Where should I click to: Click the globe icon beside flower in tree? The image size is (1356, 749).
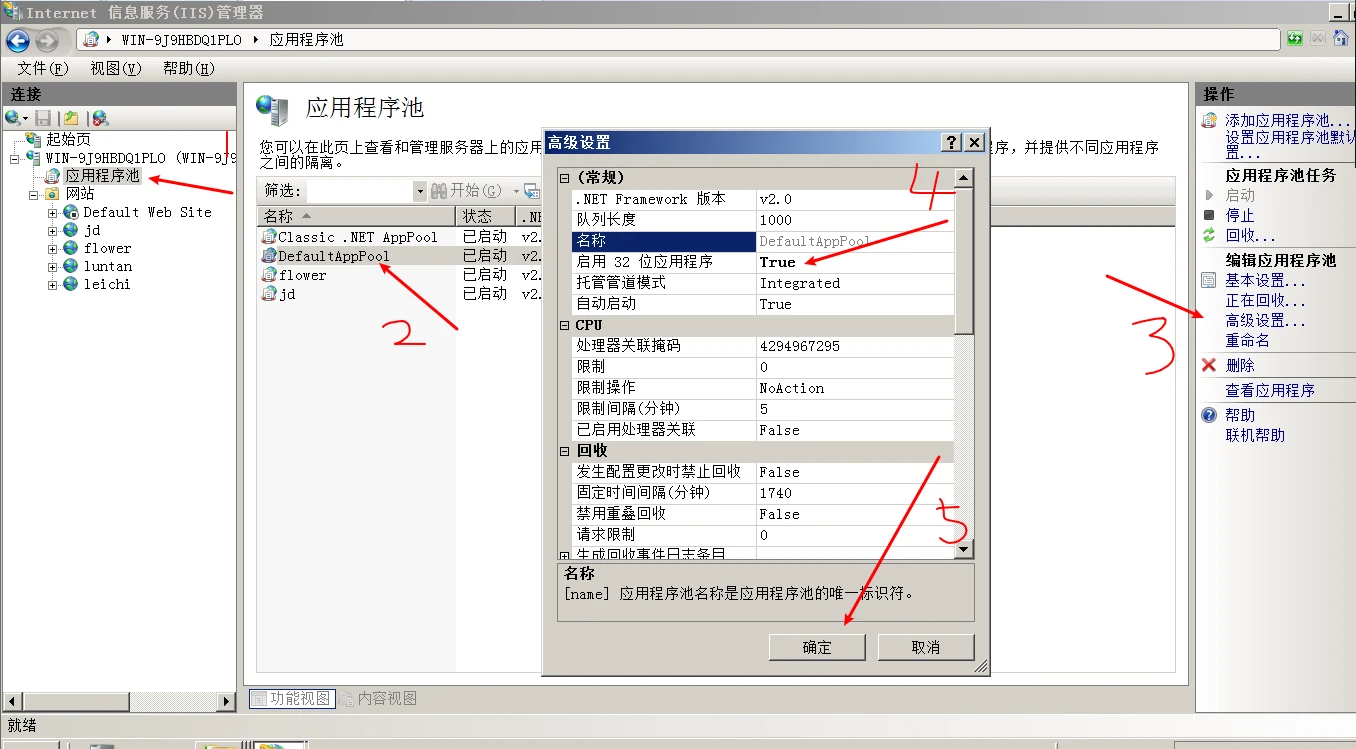pyautogui.click(x=70, y=248)
